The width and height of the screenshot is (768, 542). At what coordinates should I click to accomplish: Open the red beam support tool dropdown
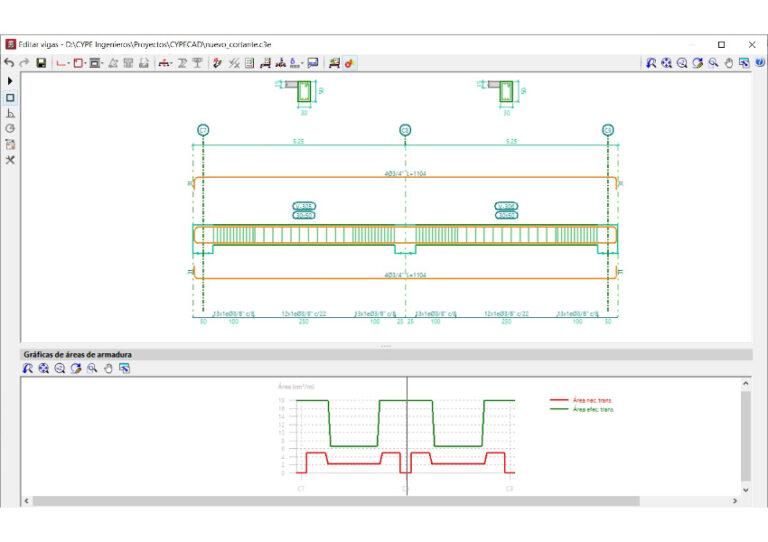pyautogui.click(x=165, y=63)
